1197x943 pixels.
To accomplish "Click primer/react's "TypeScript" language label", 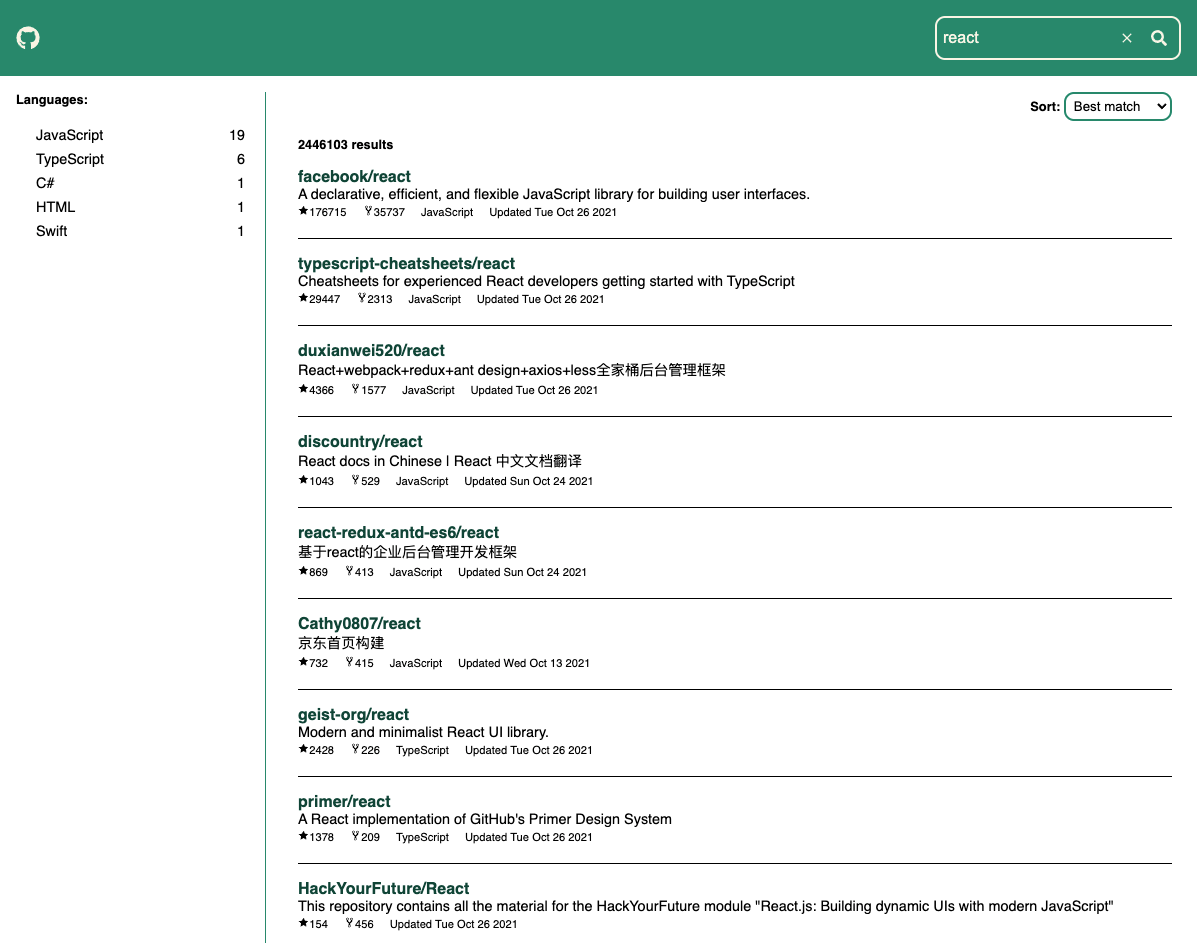I will [422, 837].
